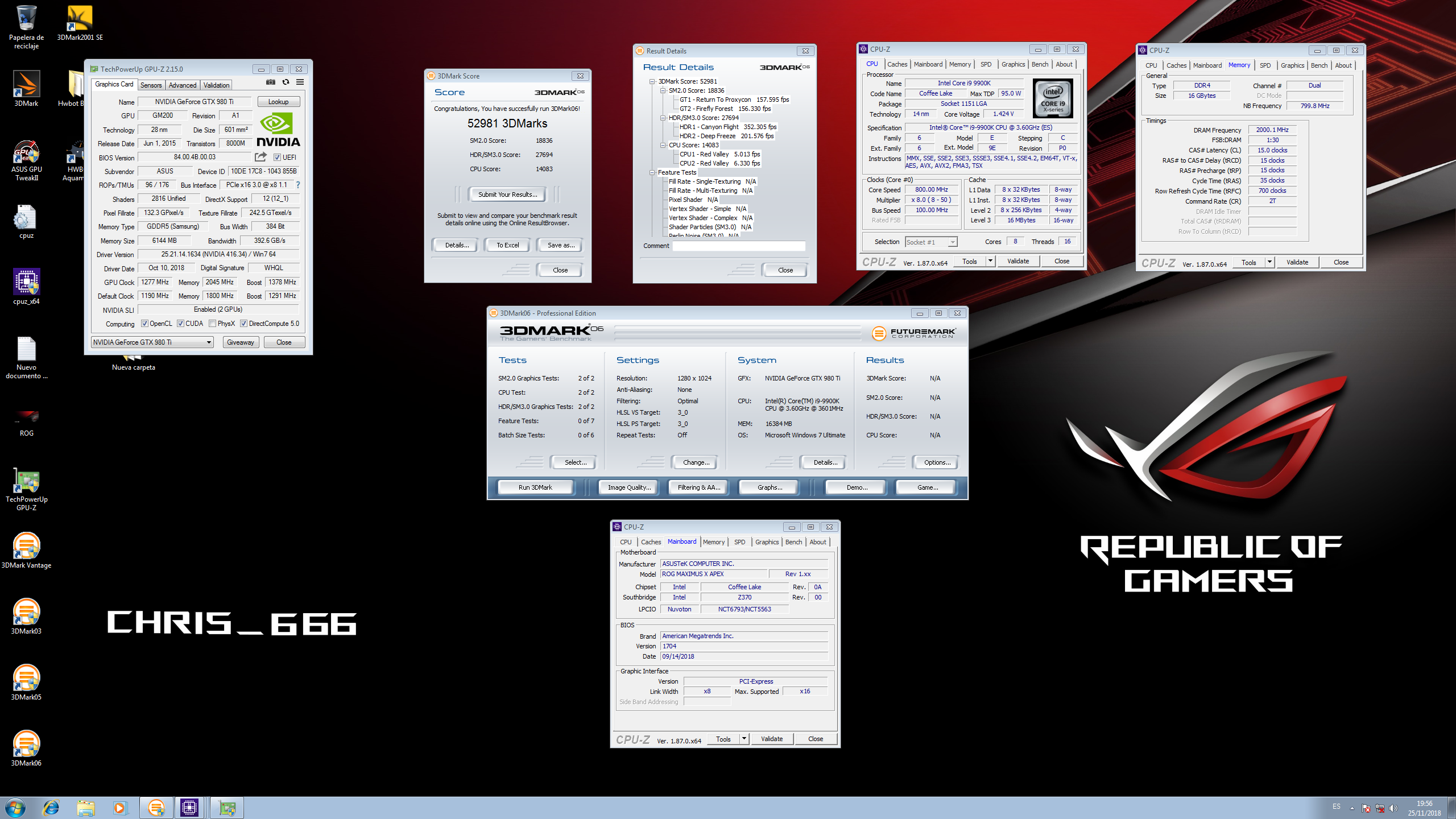Click the GPU-Z refresh arrows icon
1456x819 pixels.
pos(286,82)
